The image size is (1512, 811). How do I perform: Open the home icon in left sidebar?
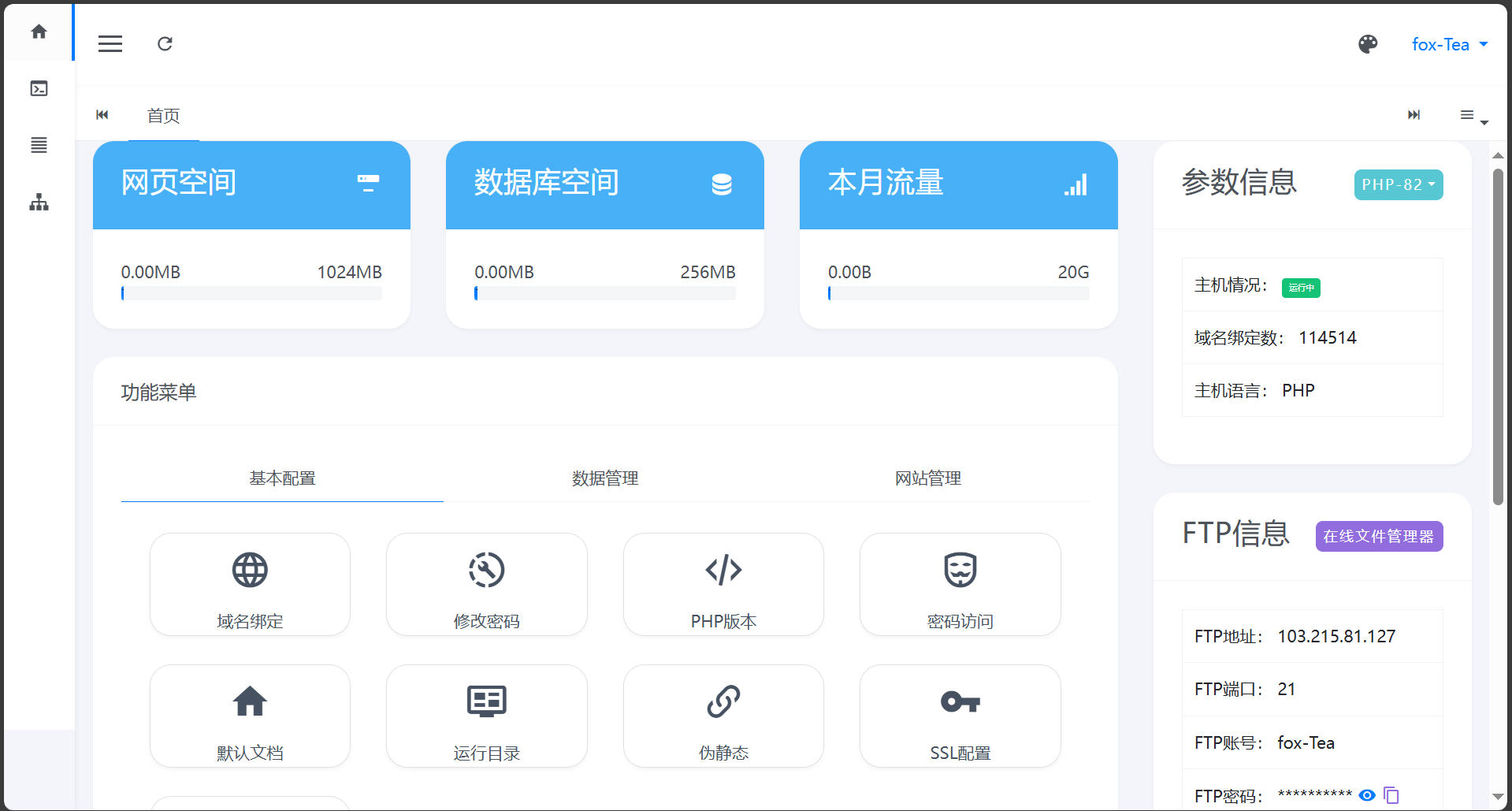click(x=39, y=32)
